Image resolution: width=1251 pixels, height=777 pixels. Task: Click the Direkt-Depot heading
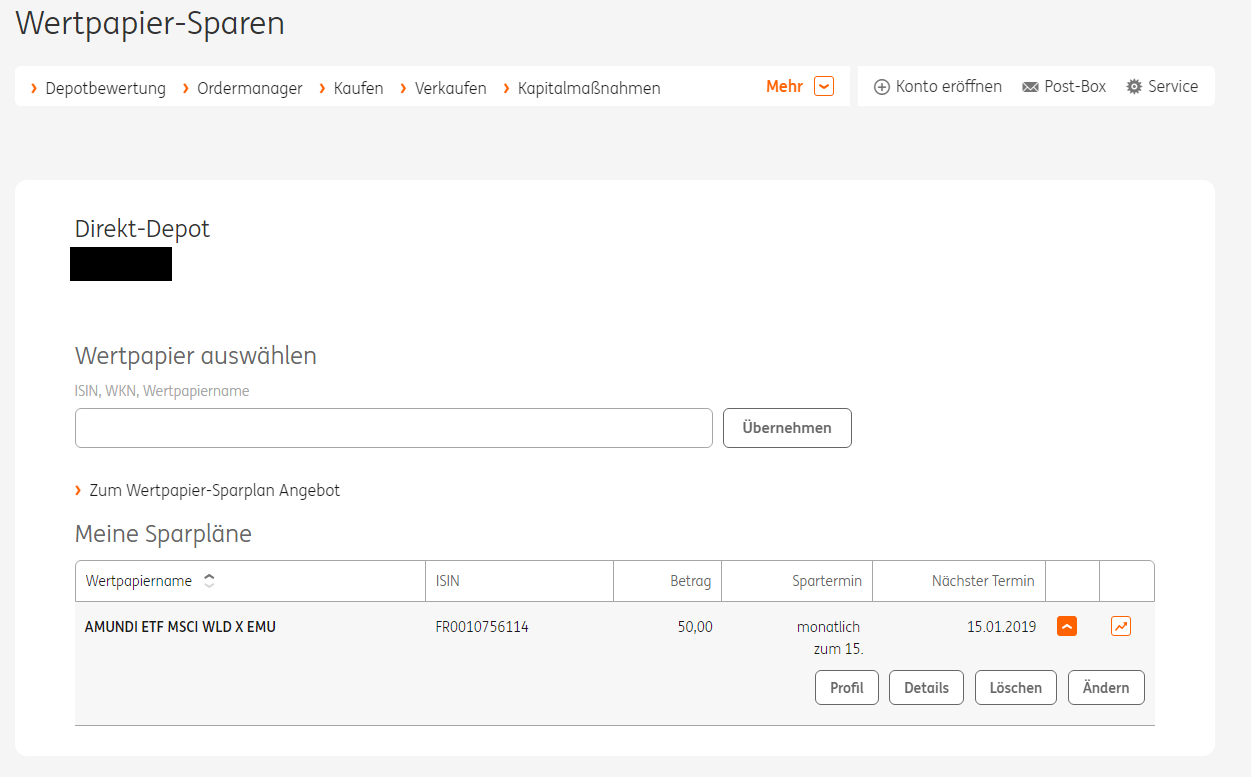pyautogui.click(x=142, y=229)
